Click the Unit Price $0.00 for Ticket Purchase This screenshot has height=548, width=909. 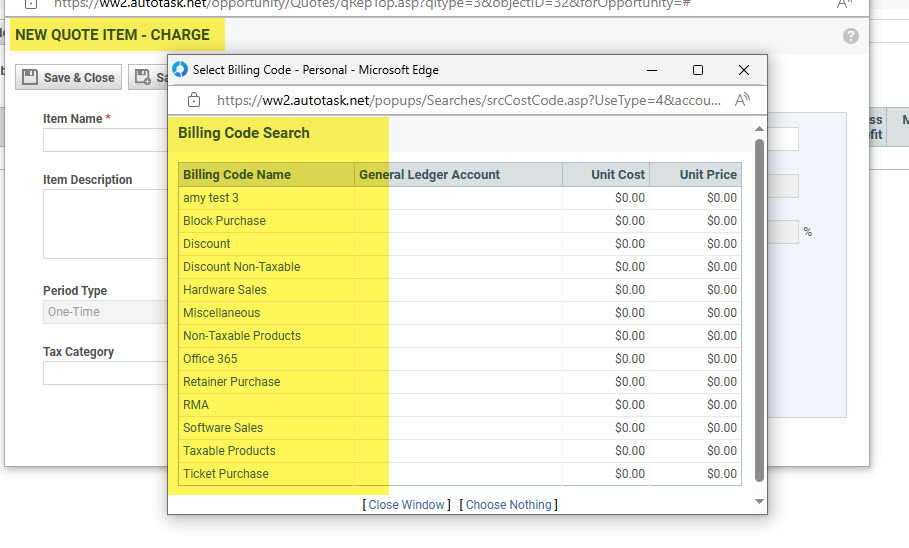click(721, 474)
